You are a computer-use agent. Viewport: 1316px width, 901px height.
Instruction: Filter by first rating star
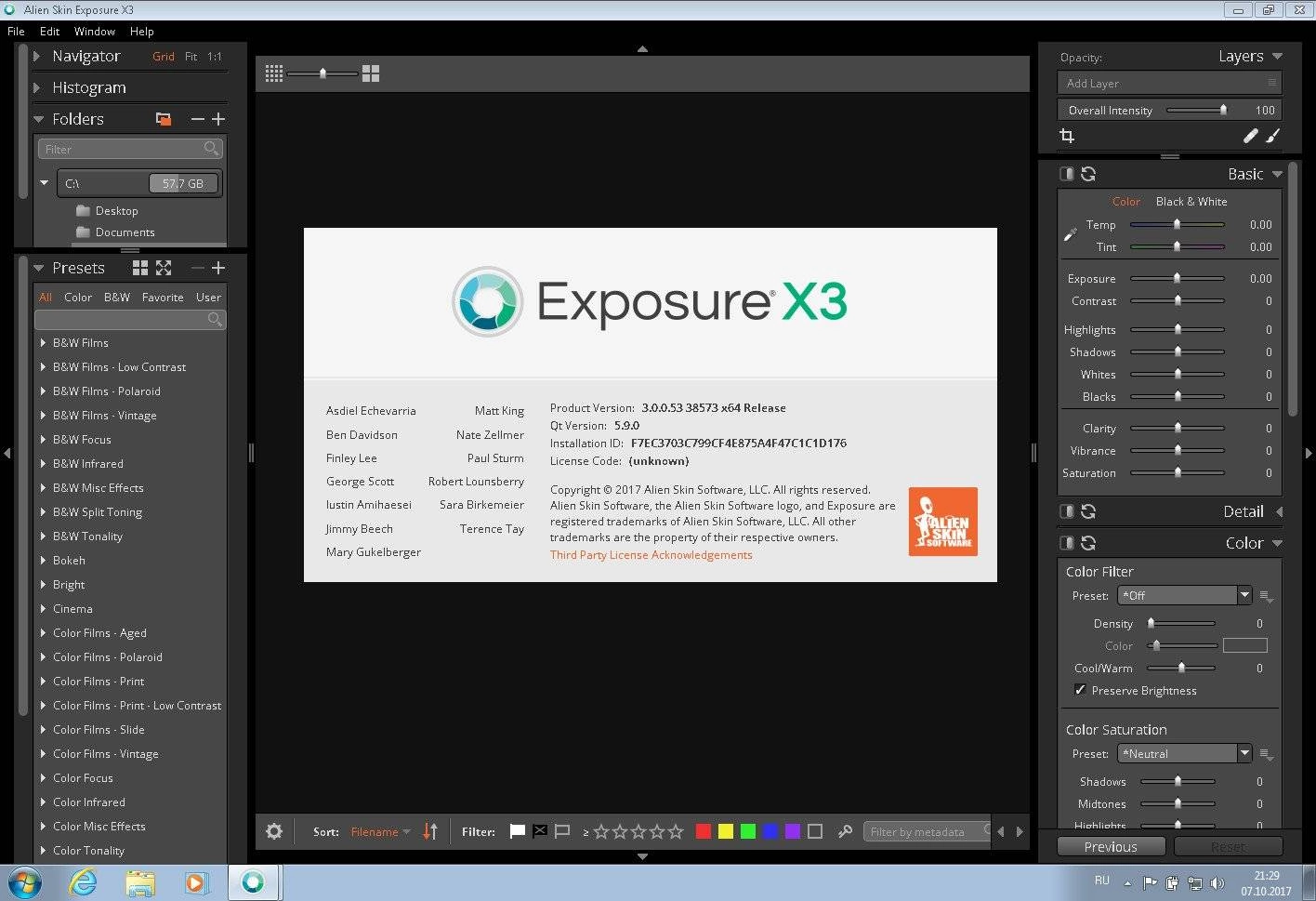click(601, 831)
